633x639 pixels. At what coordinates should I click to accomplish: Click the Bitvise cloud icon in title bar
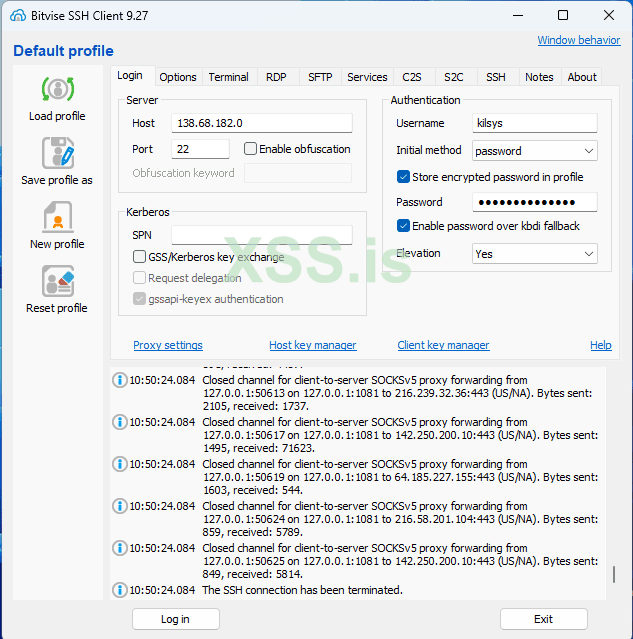pyautogui.click(x=18, y=15)
